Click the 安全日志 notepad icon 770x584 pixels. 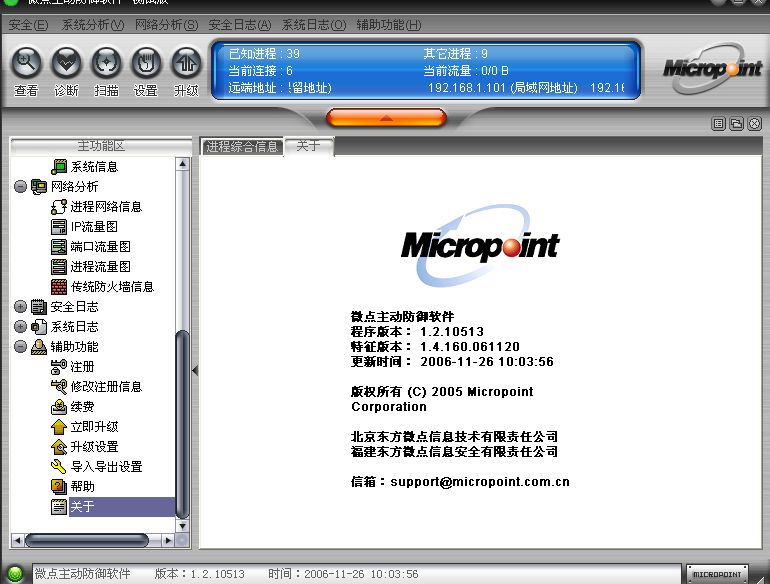coord(39,307)
